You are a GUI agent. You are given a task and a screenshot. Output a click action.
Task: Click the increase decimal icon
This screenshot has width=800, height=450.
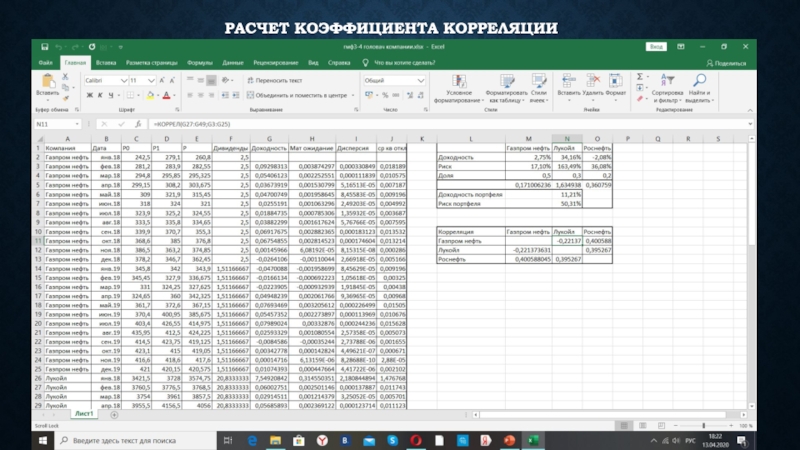pos(410,95)
